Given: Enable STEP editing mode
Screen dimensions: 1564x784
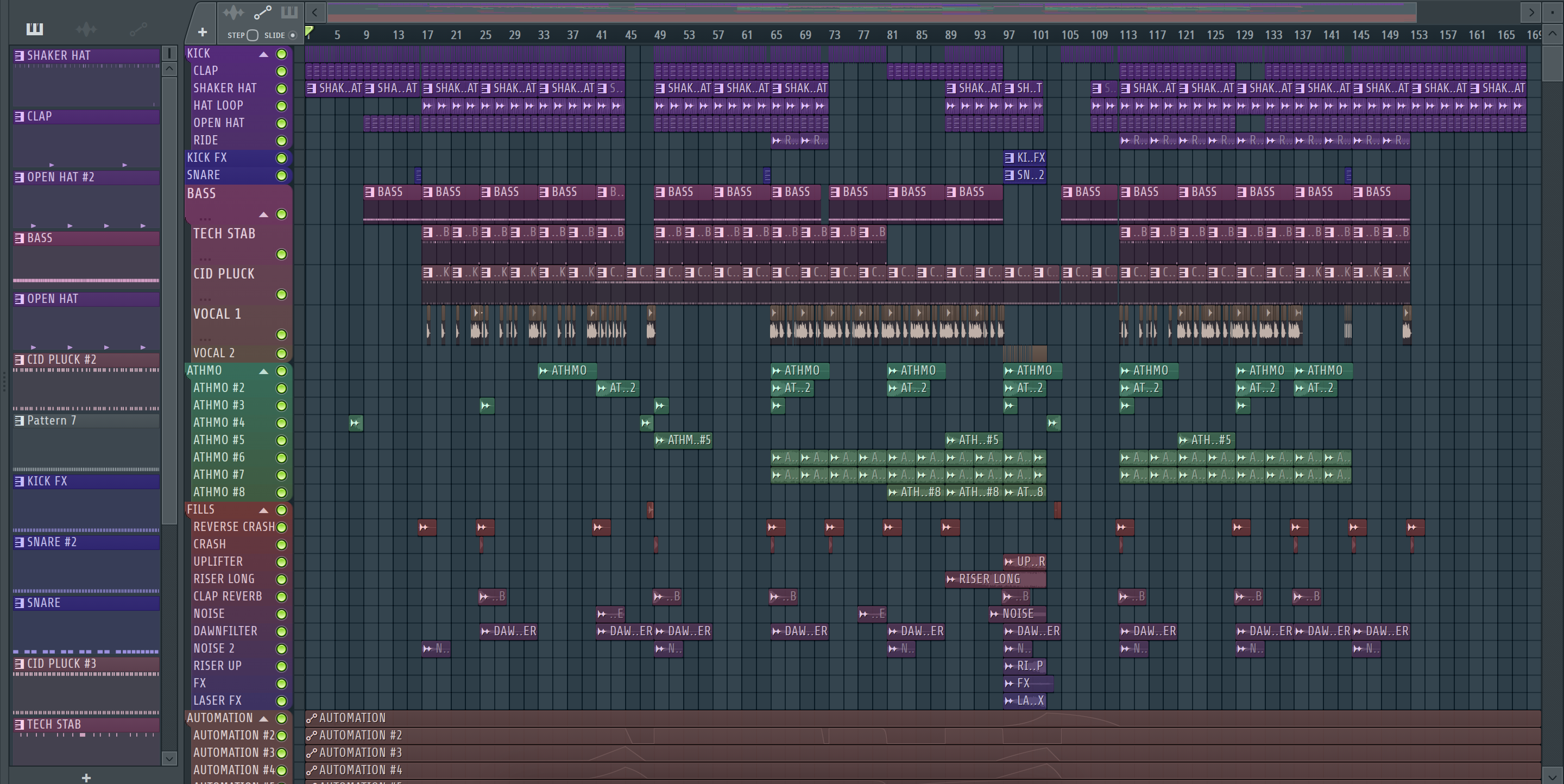Looking at the screenshot, I should click(x=253, y=35).
